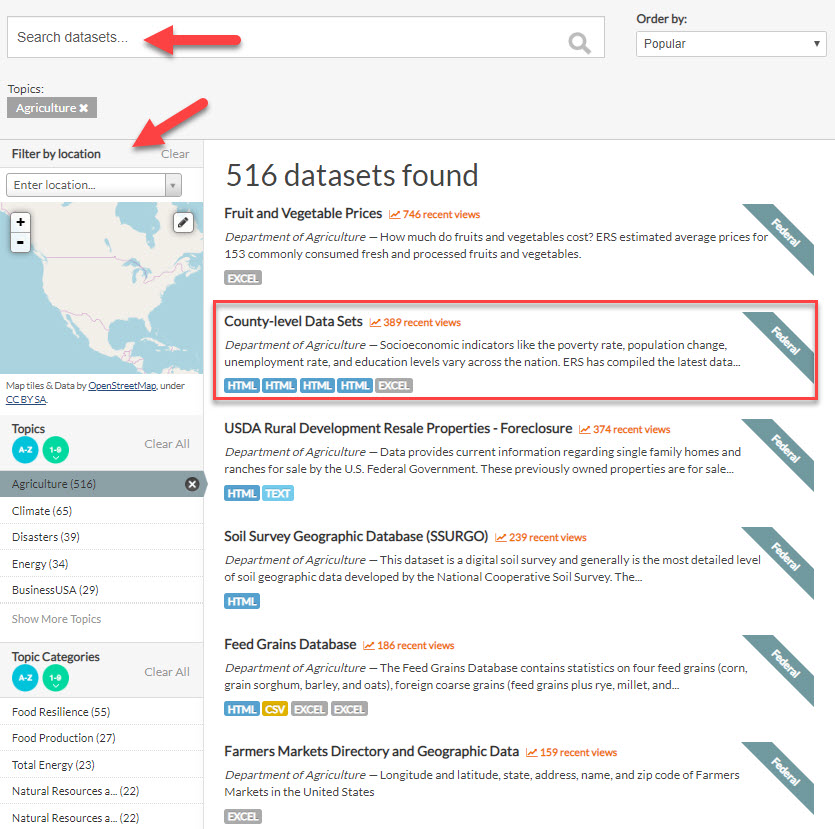This screenshot has width=835, height=829.
Task: Sort Topics alphabetically with the A-Z icon
Action: coord(23,450)
